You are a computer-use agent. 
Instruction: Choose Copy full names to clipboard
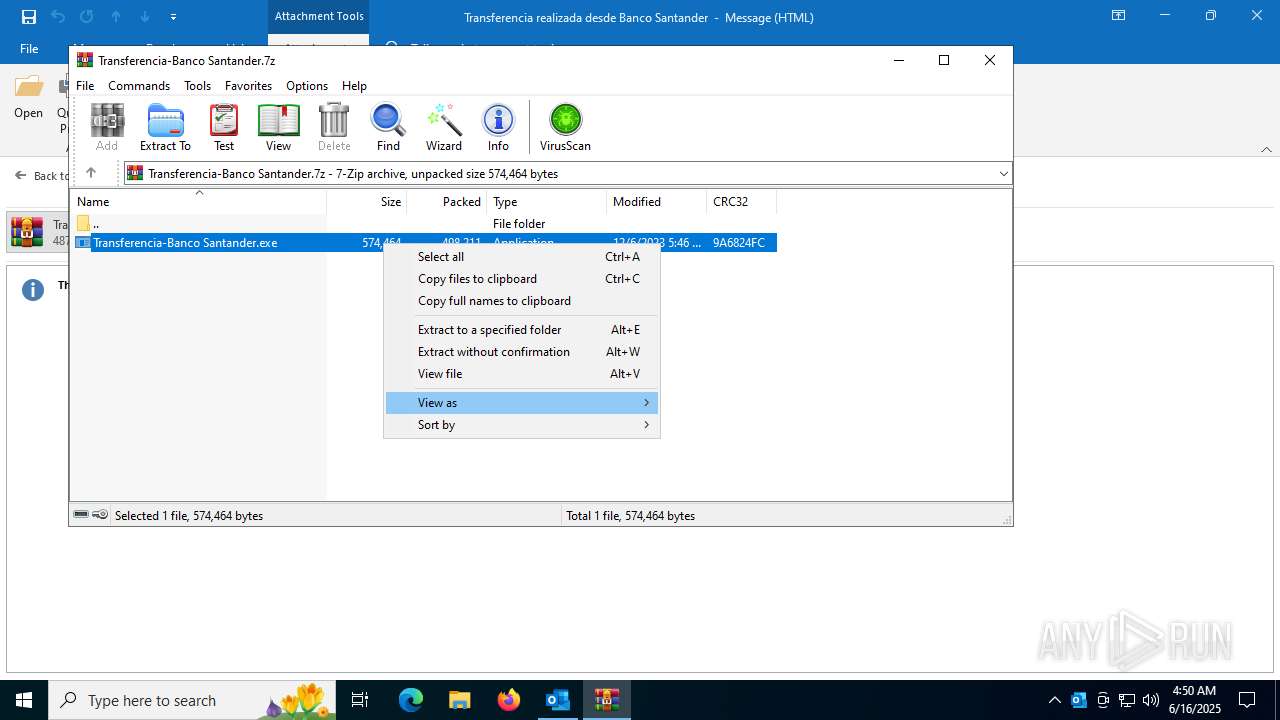coord(522,301)
